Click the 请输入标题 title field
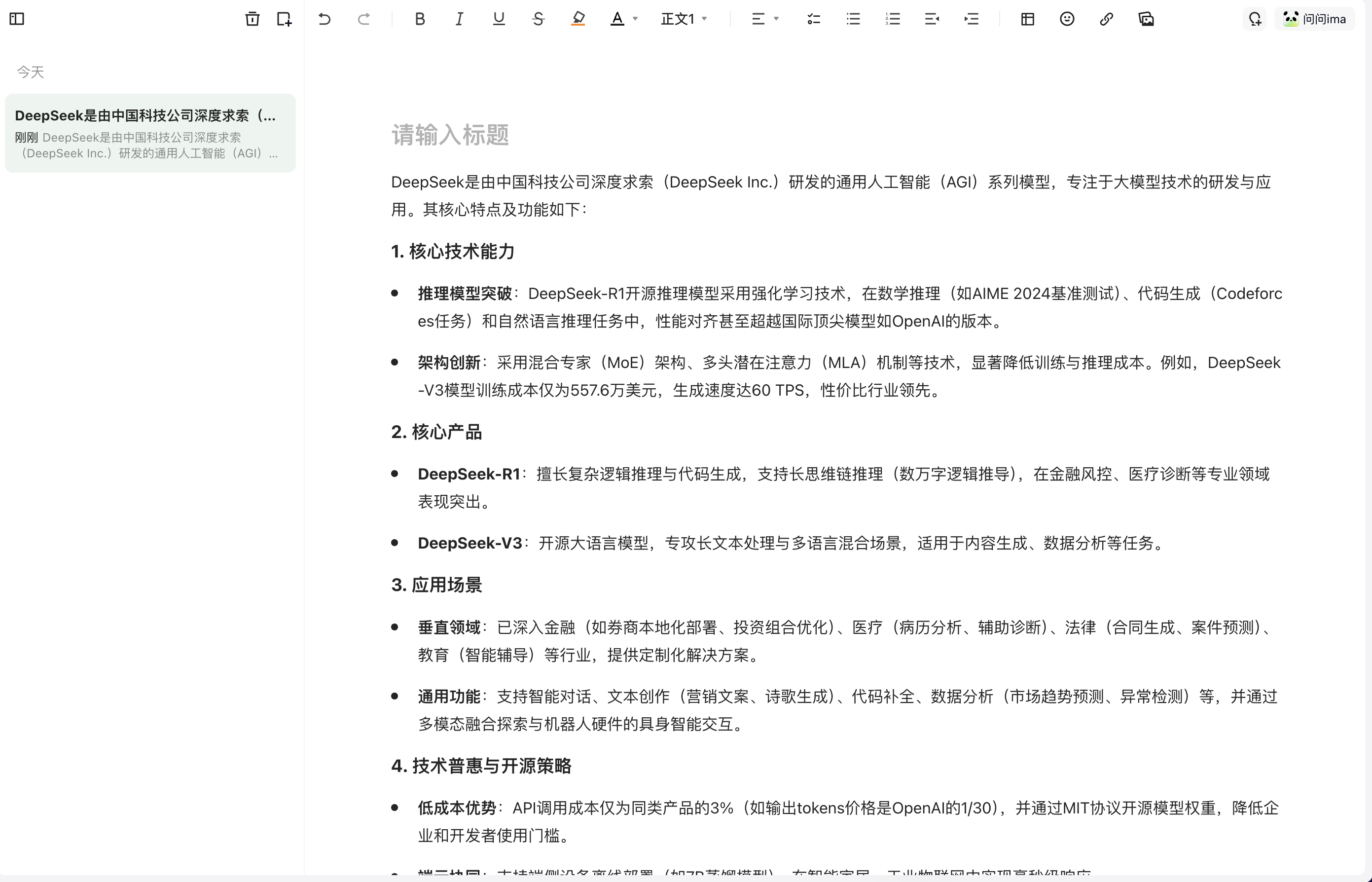 [x=450, y=135]
